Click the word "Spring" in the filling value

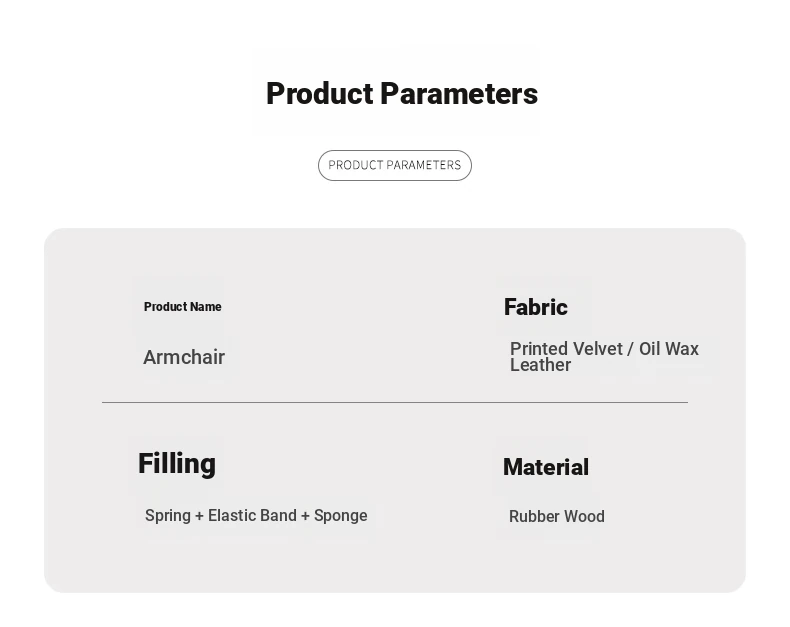click(168, 516)
